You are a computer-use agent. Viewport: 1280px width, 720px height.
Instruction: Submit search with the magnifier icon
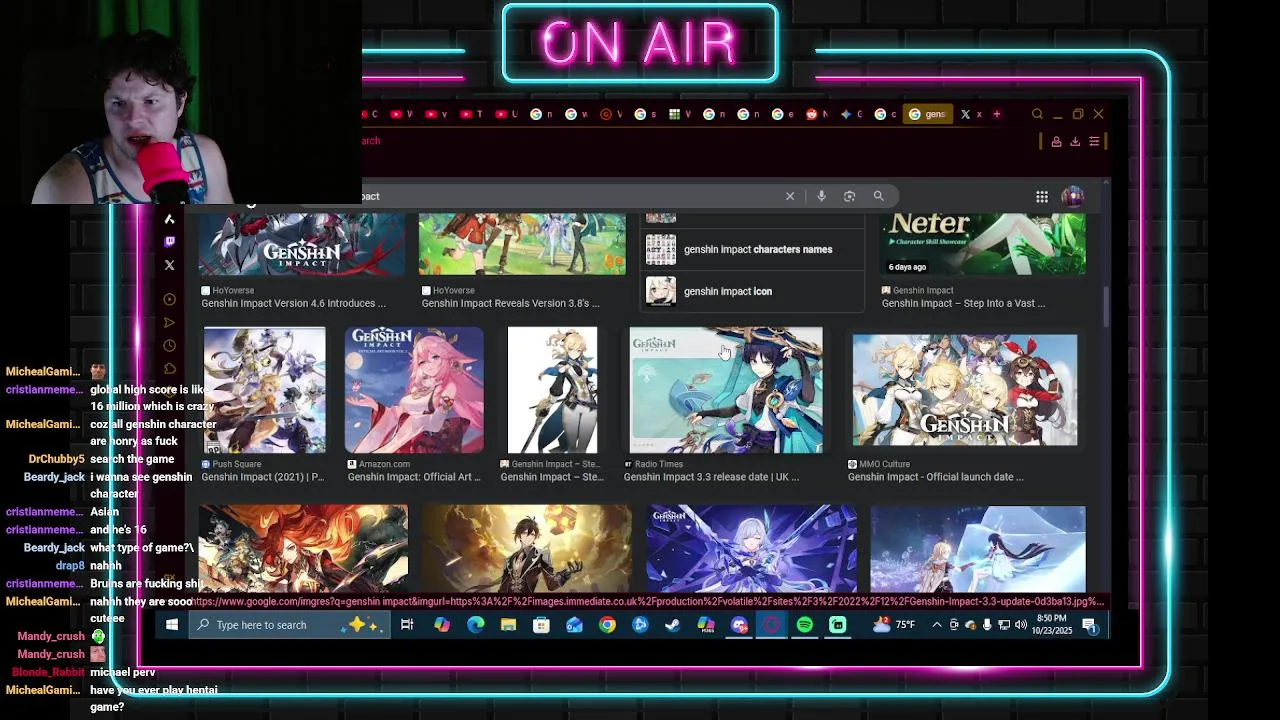point(878,196)
